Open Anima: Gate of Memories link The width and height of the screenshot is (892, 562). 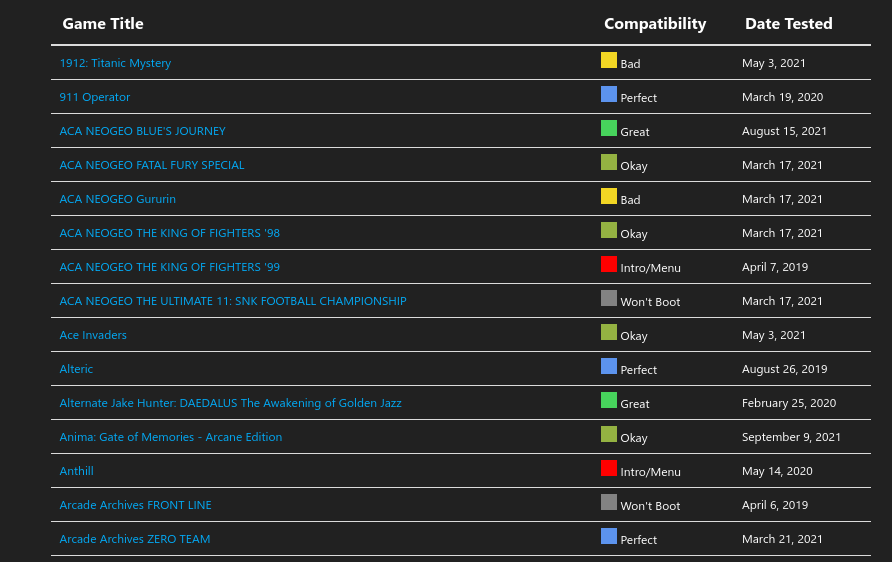tap(170, 437)
